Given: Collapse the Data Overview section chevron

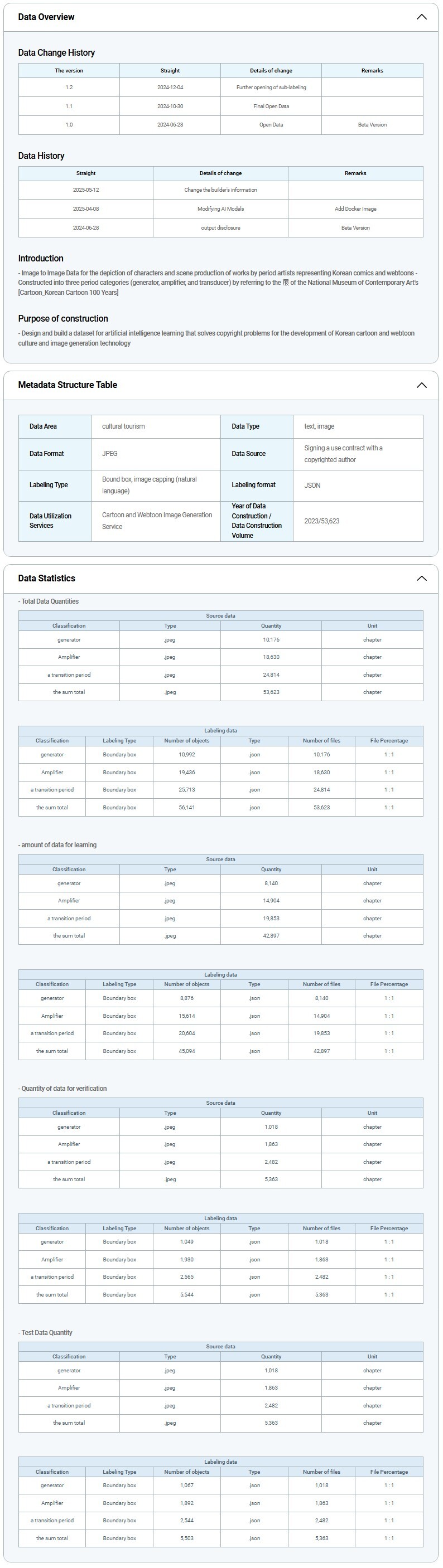Looking at the screenshot, I should coord(421,17).
